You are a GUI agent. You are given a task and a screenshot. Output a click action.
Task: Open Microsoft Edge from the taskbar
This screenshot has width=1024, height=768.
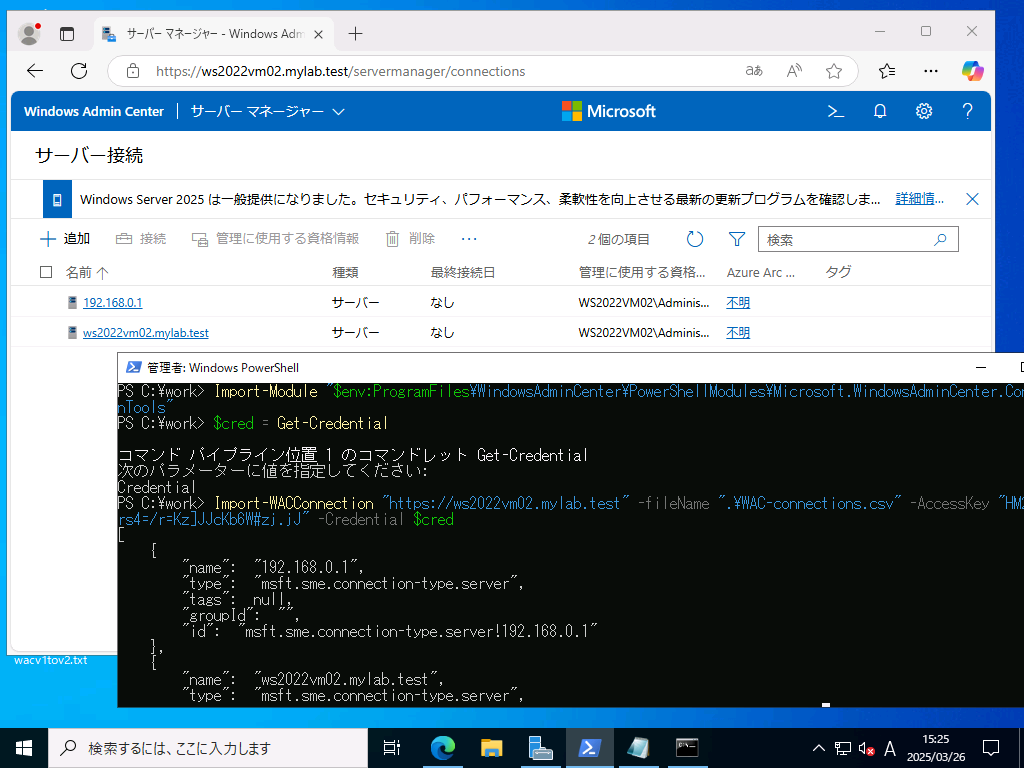(x=442, y=748)
